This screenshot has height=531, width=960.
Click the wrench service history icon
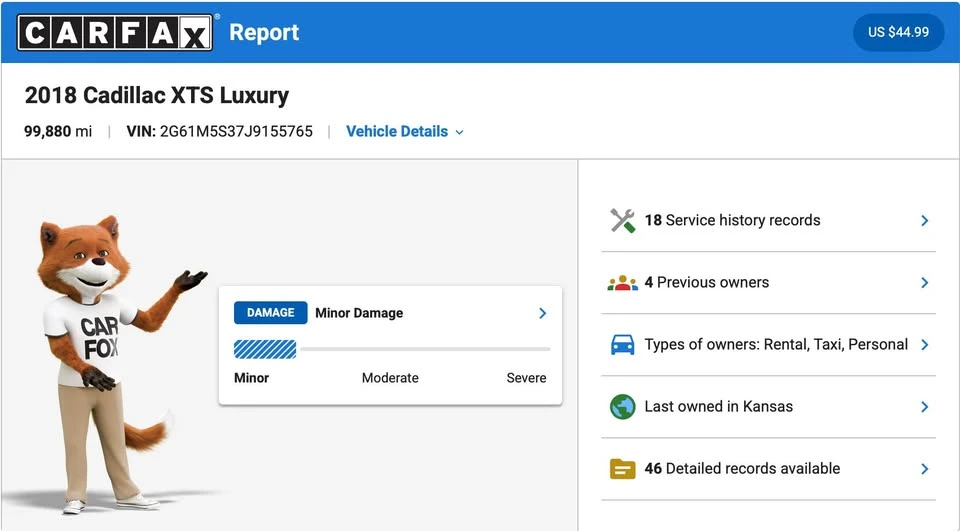623,220
